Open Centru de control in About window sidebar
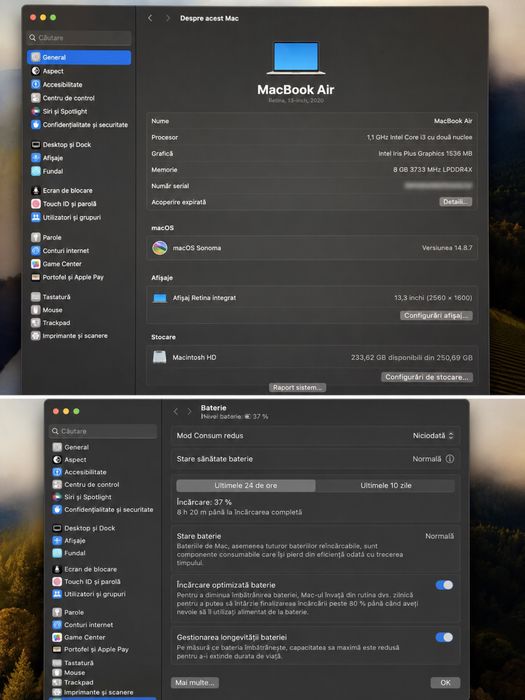Viewport: 525px width, 700px height. pyautogui.click(x=63, y=98)
